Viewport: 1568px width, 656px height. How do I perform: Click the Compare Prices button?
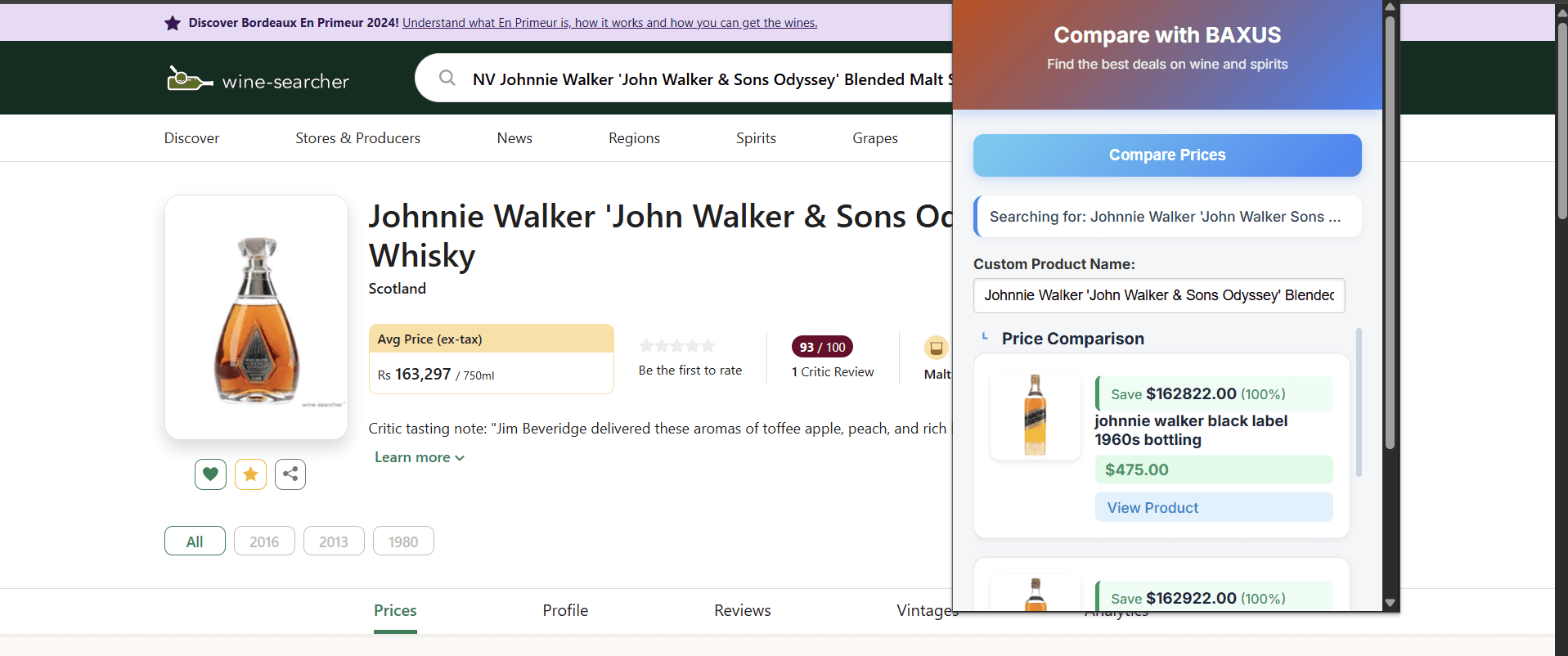click(1167, 155)
